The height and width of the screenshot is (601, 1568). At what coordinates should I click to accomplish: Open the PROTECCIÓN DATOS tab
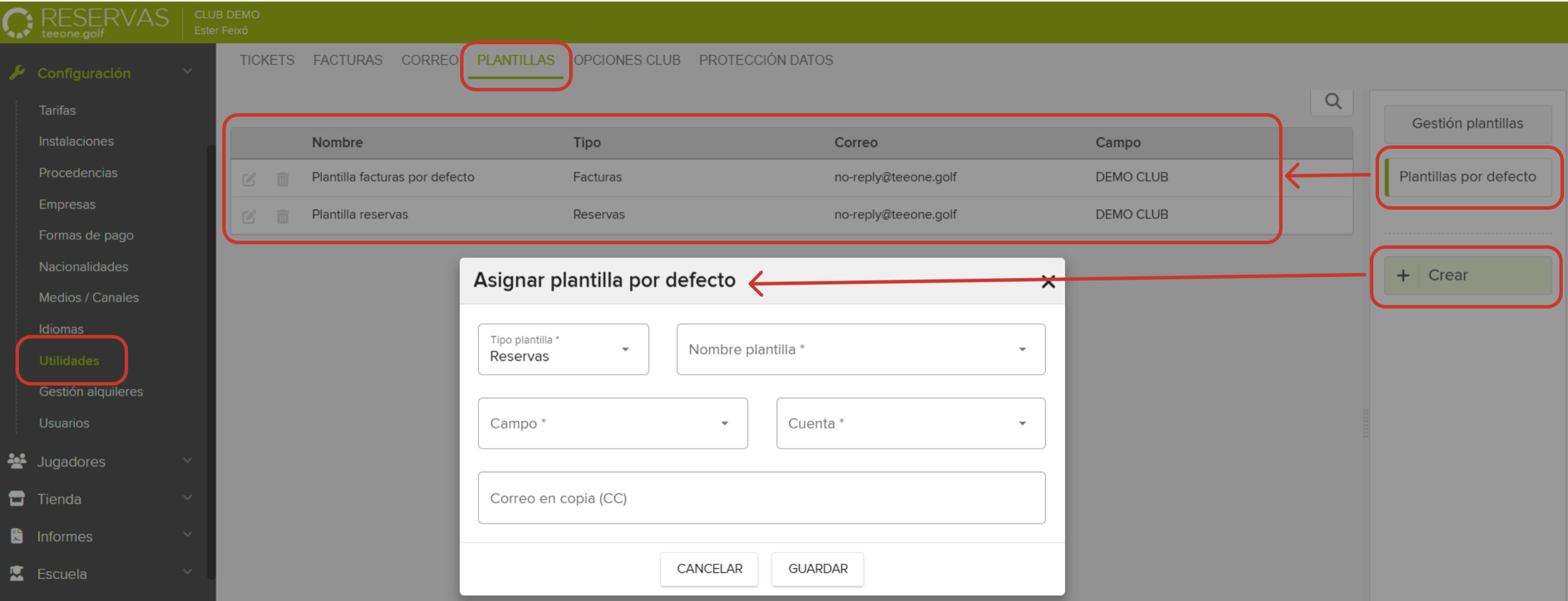(766, 60)
